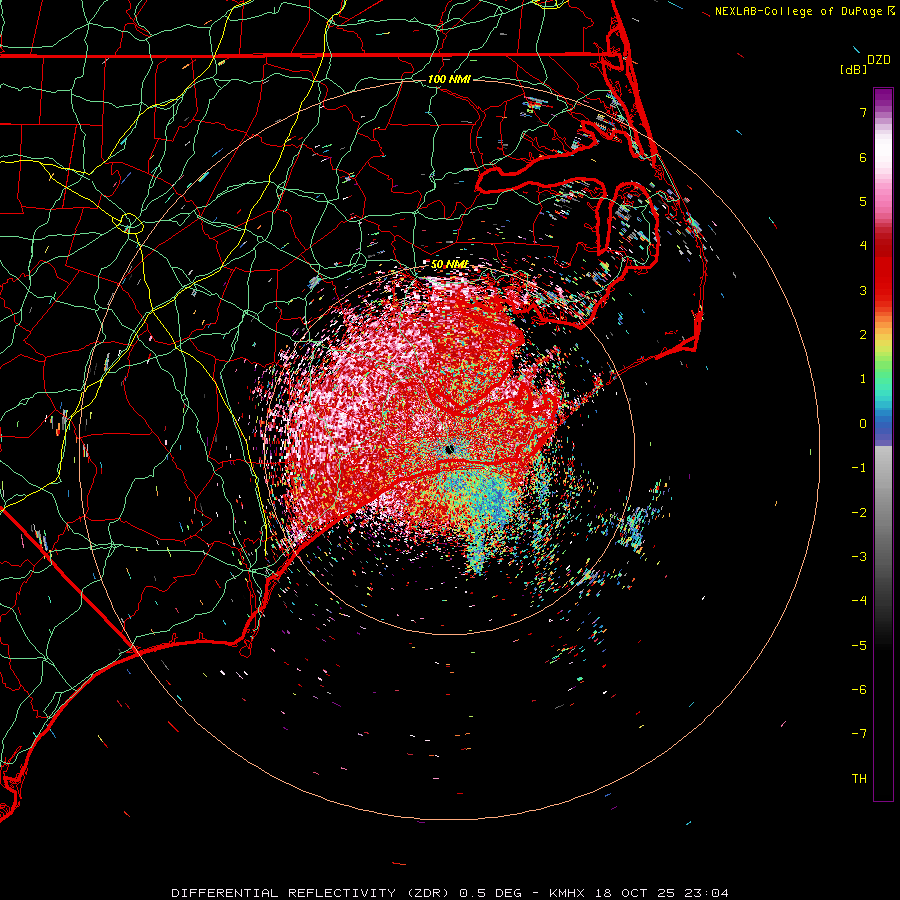Click the '100 NMI' range ring label
This screenshot has width=900, height=900.
coord(449,79)
